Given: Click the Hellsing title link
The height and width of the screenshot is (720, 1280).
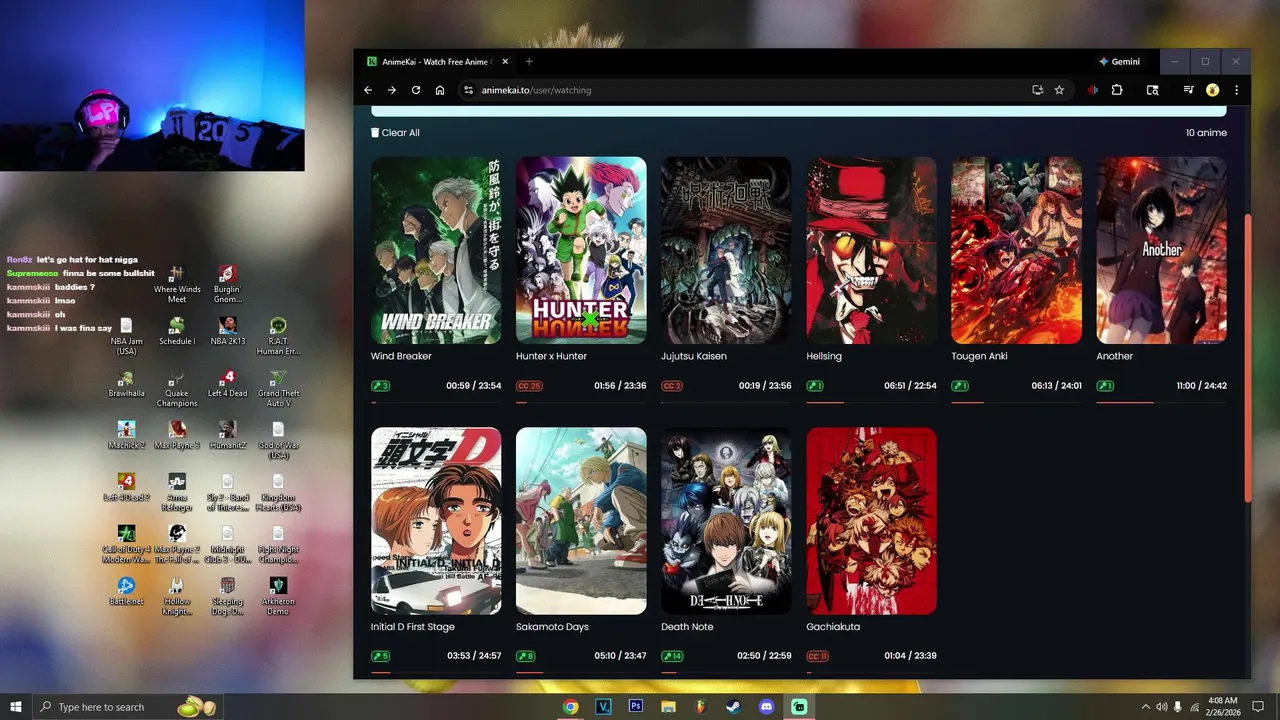Looking at the screenshot, I should 824,356.
